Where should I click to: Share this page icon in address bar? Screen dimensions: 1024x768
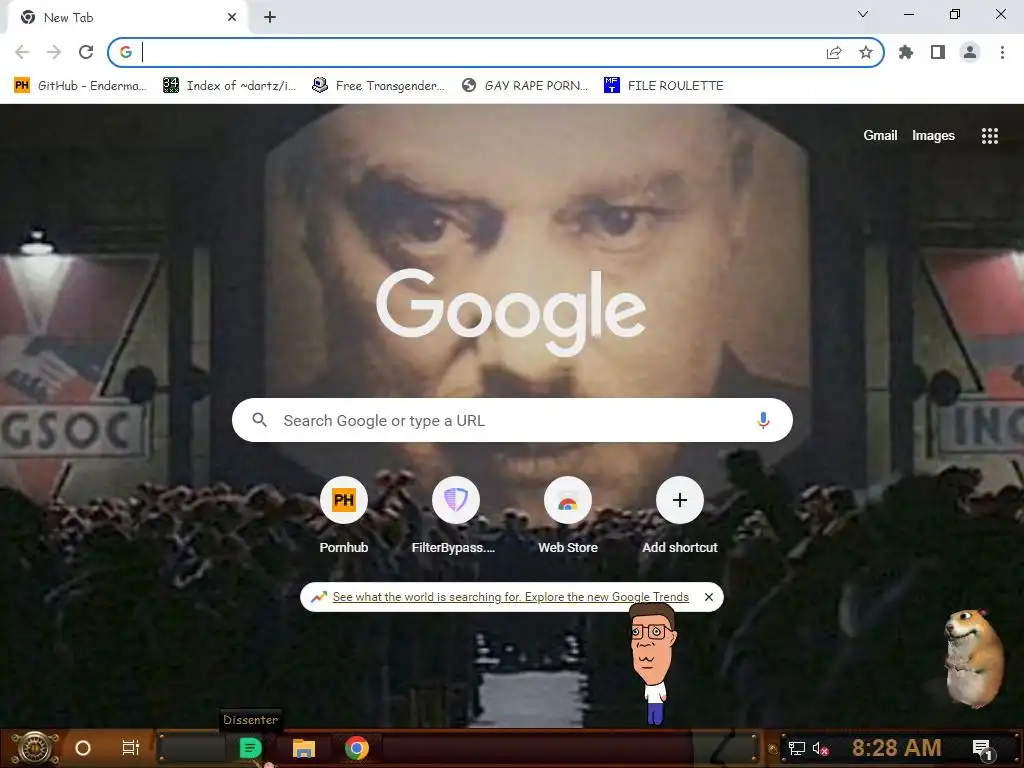[x=834, y=53]
